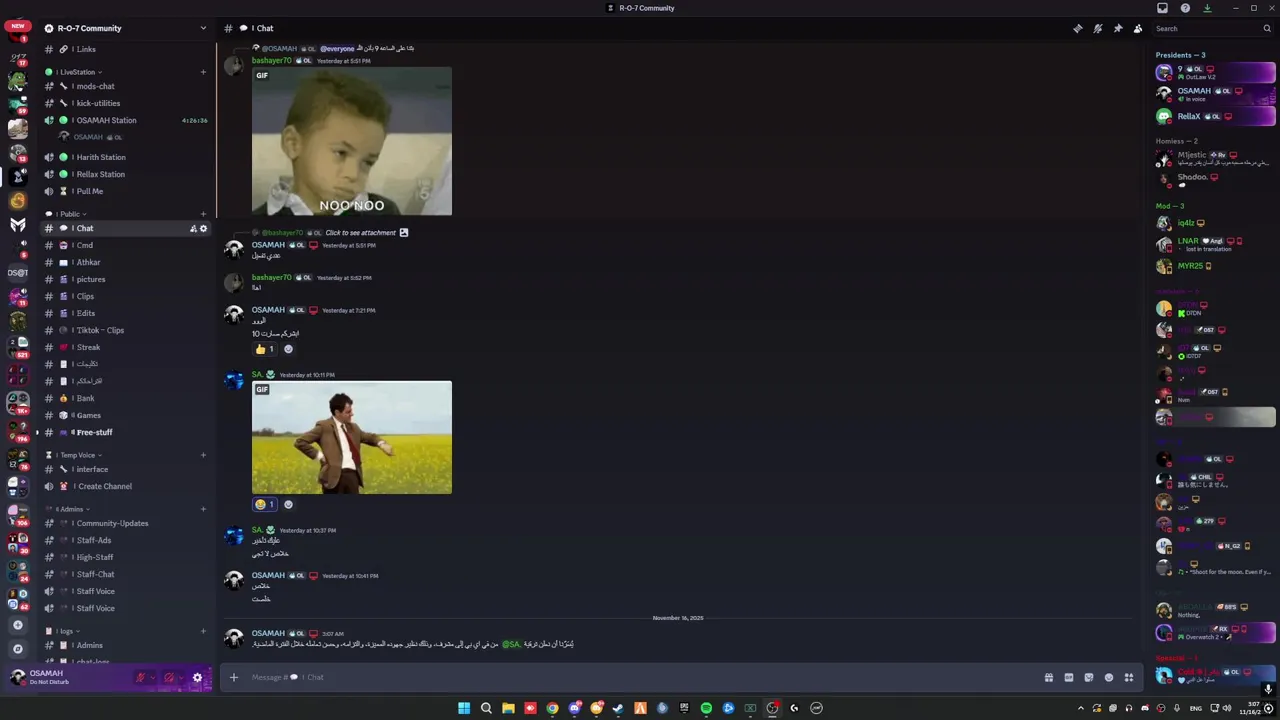Open the Community-Updates channel

126,523
